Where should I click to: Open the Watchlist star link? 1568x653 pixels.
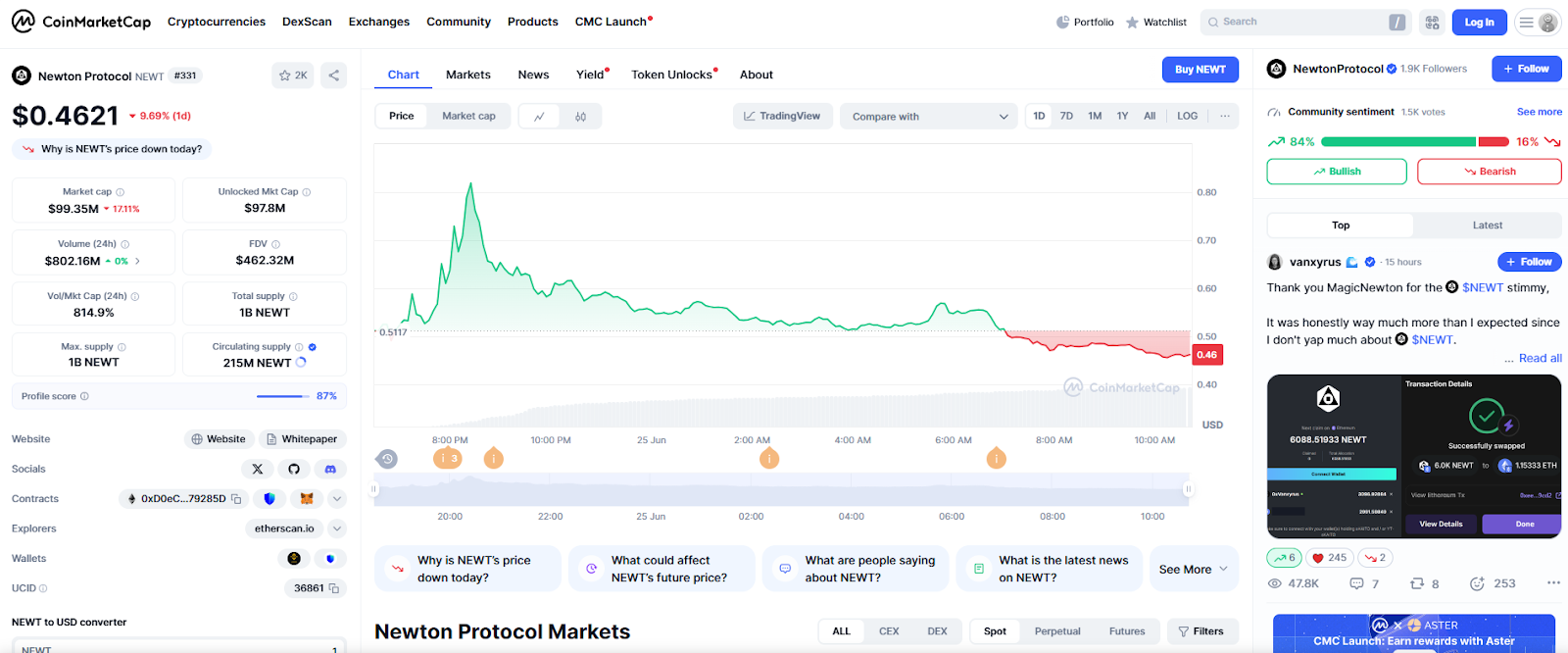click(x=1156, y=22)
